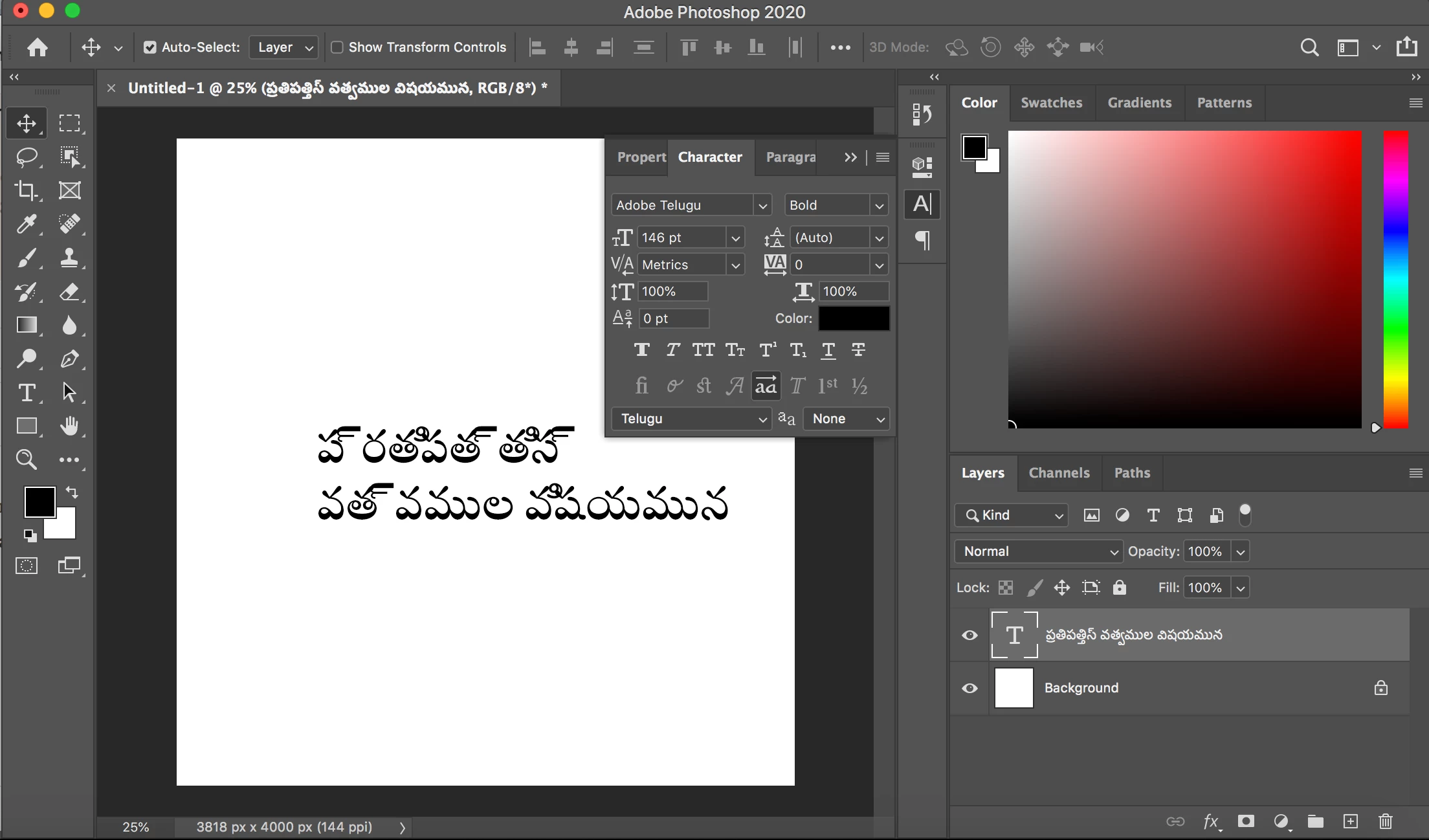Click the Character panel text color swatch

pos(854,318)
